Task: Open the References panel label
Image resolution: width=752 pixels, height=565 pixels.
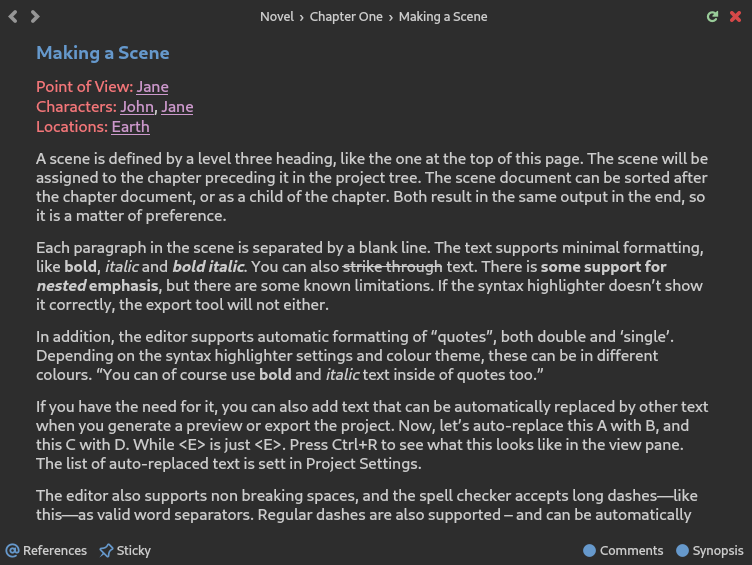Action: [x=55, y=550]
